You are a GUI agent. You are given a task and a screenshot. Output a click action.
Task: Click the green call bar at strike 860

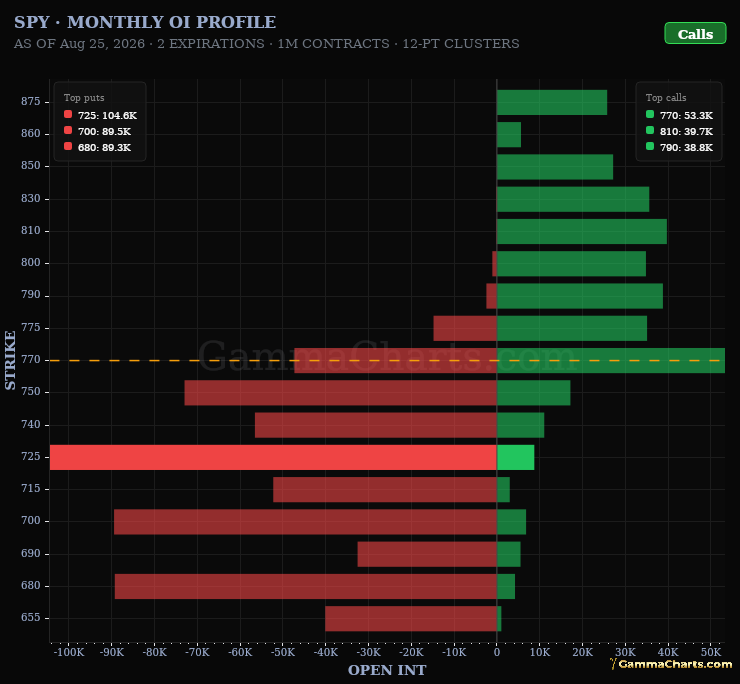pos(509,135)
